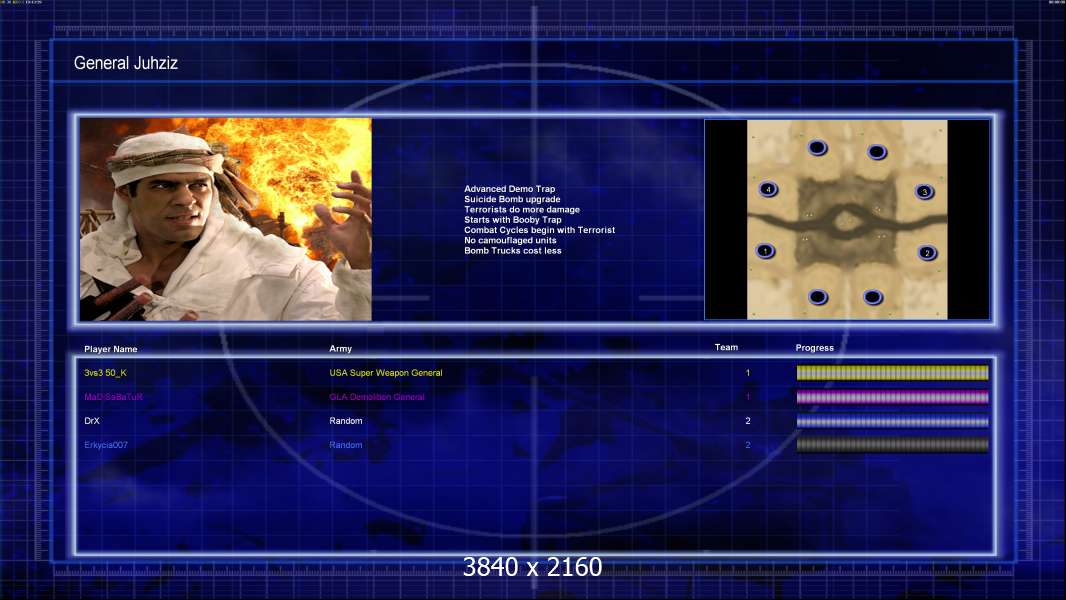The width and height of the screenshot is (1066, 600).
Task: Click the Suicide Bomb upgrade line
Action: 512,199
